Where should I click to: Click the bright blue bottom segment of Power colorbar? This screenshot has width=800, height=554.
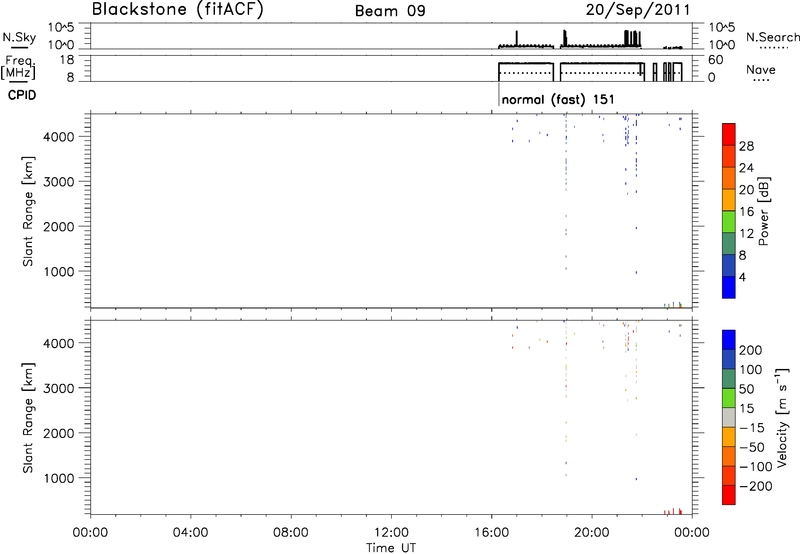729,287
